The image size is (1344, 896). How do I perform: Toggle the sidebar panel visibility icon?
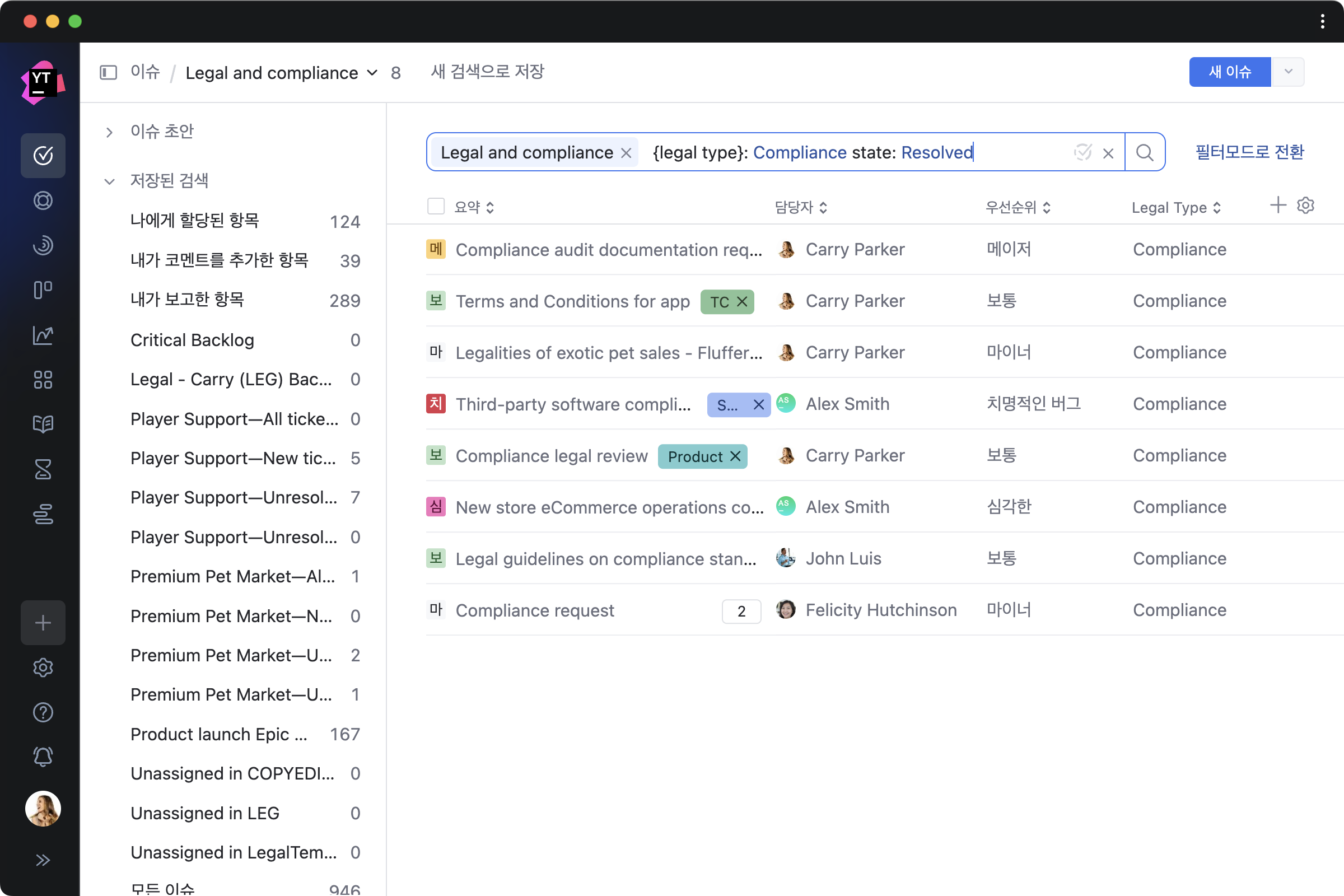(108, 73)
